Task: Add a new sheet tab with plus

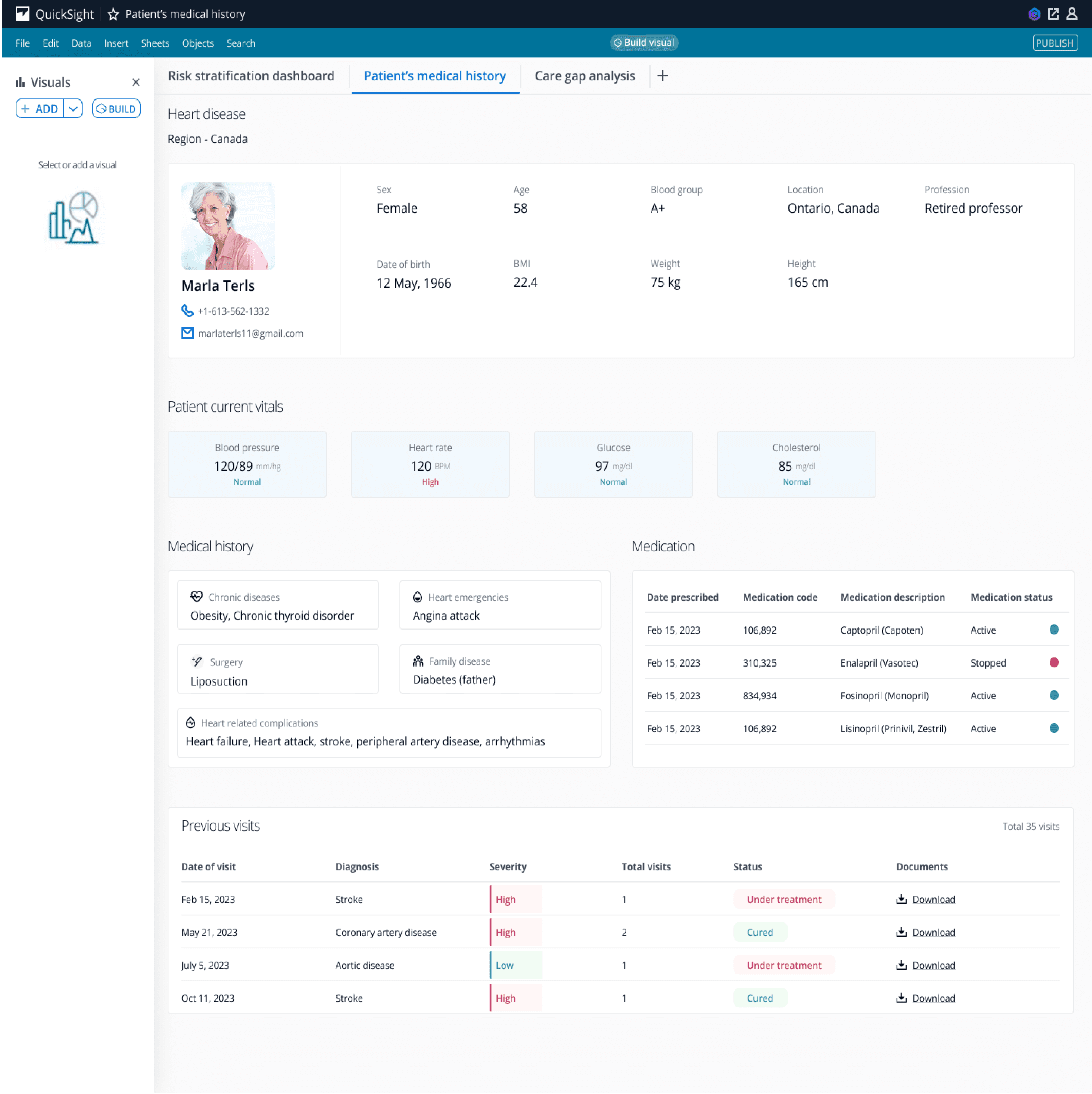Action: (663, 76)
